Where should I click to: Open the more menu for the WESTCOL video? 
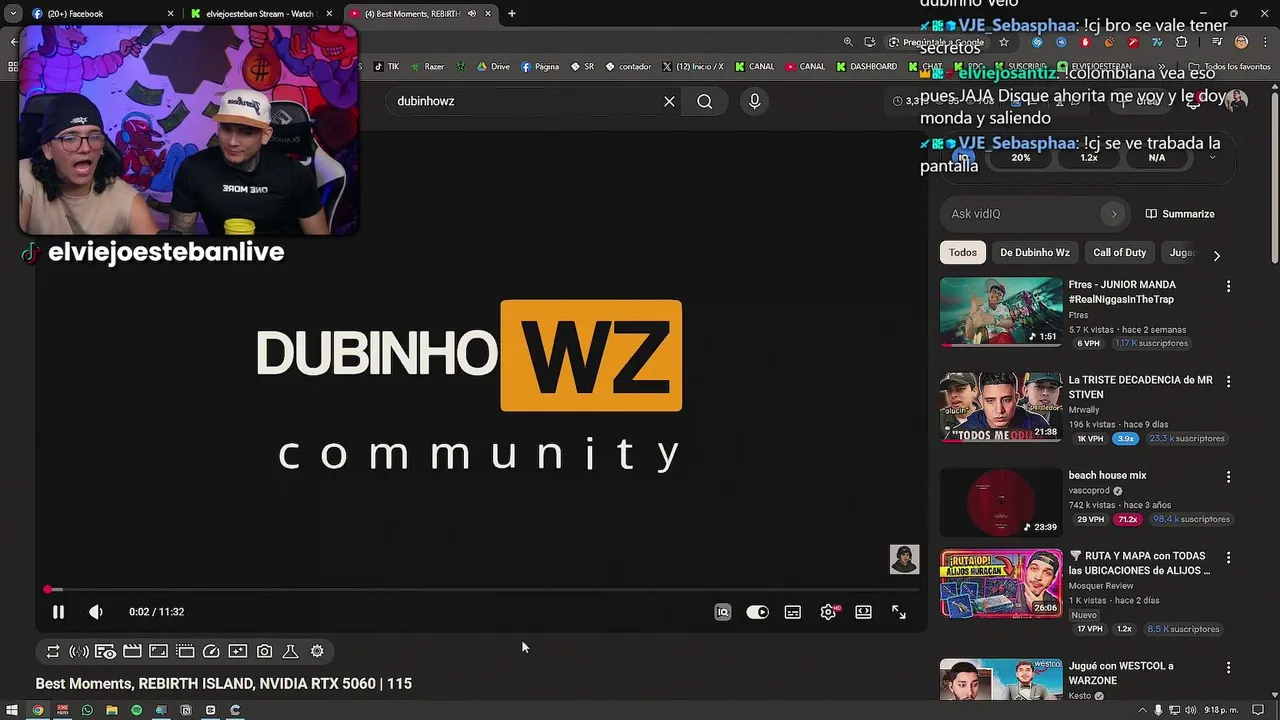pyautogui.click(x=1228, y=667)
